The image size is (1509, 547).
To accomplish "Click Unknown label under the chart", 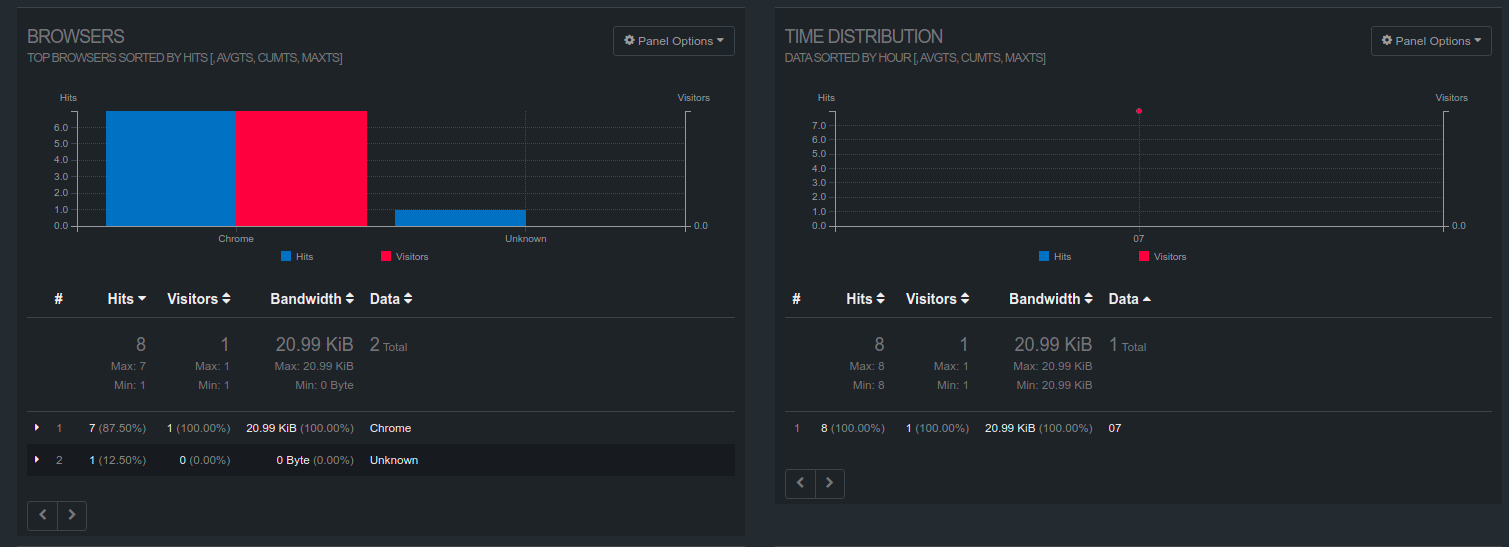I will coord(526,239).
